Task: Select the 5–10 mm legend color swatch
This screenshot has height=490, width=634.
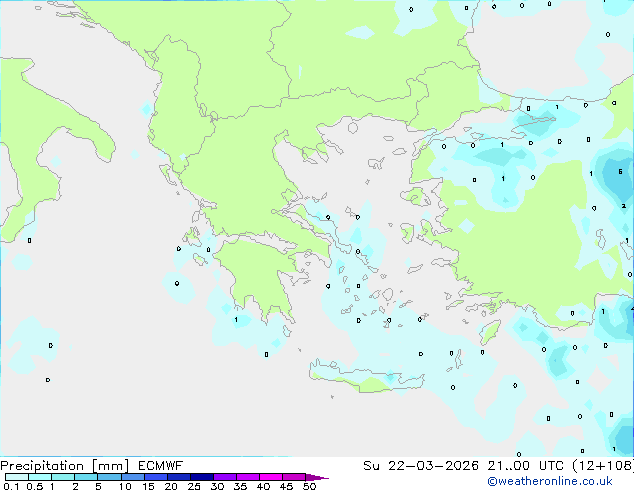Action: [x=109, y=477]
